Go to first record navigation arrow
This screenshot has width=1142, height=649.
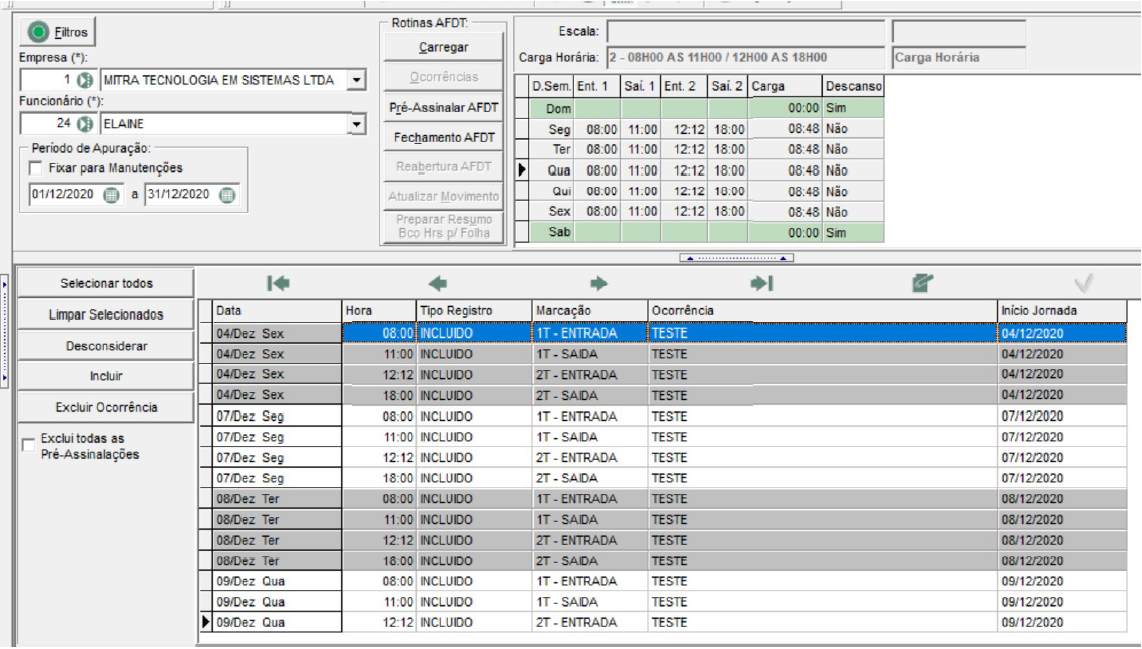point(278,283)
